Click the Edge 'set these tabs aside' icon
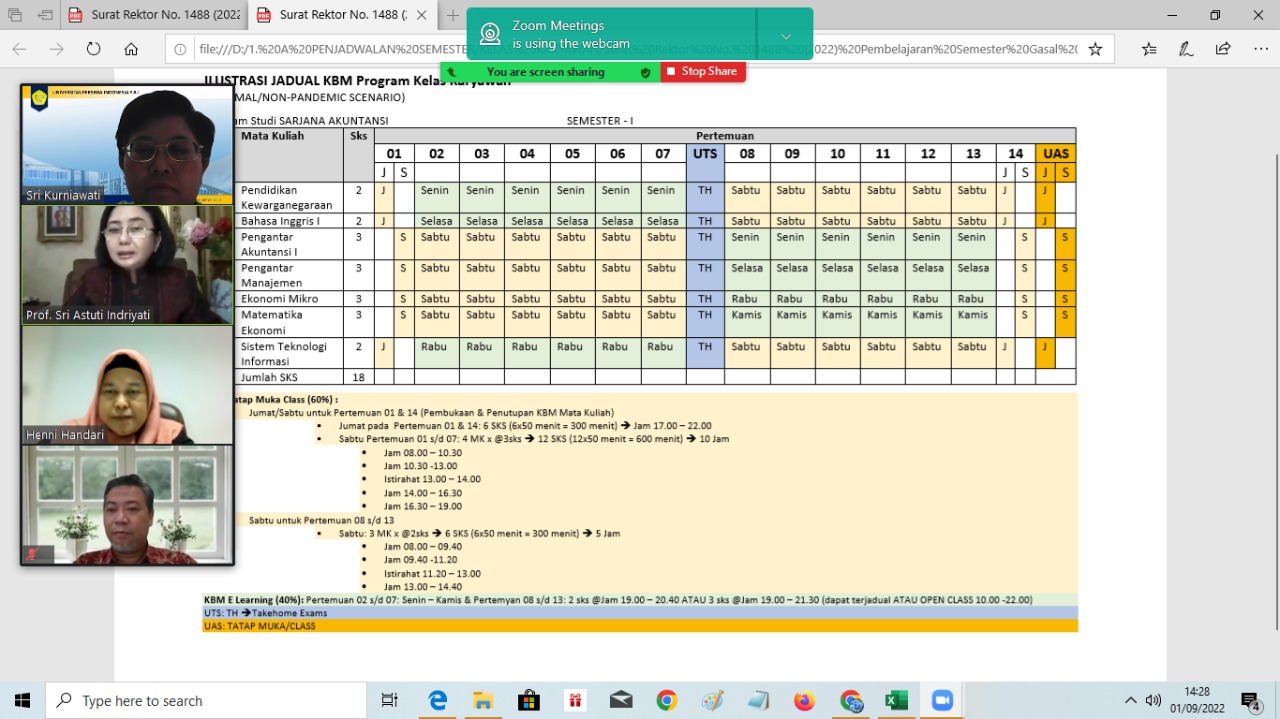This screenshot has width=1280, height=719. [x=46, y=15]
